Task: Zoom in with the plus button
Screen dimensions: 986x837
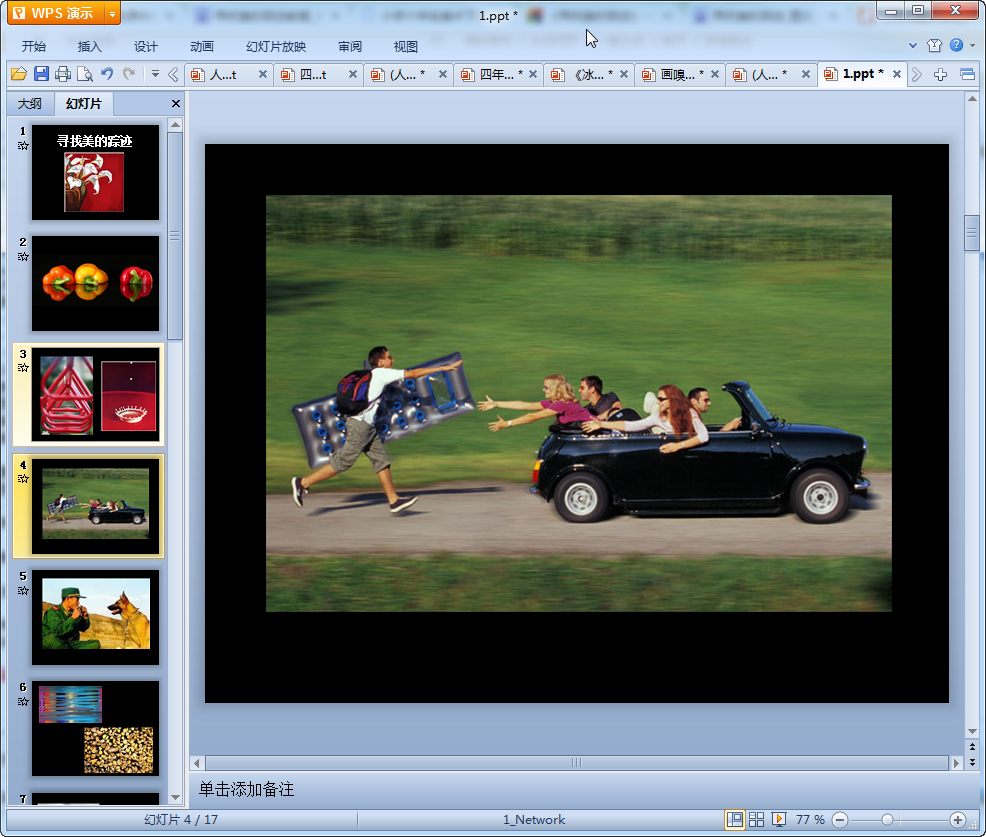Action: pyautogui.click(x=958, y=819)
